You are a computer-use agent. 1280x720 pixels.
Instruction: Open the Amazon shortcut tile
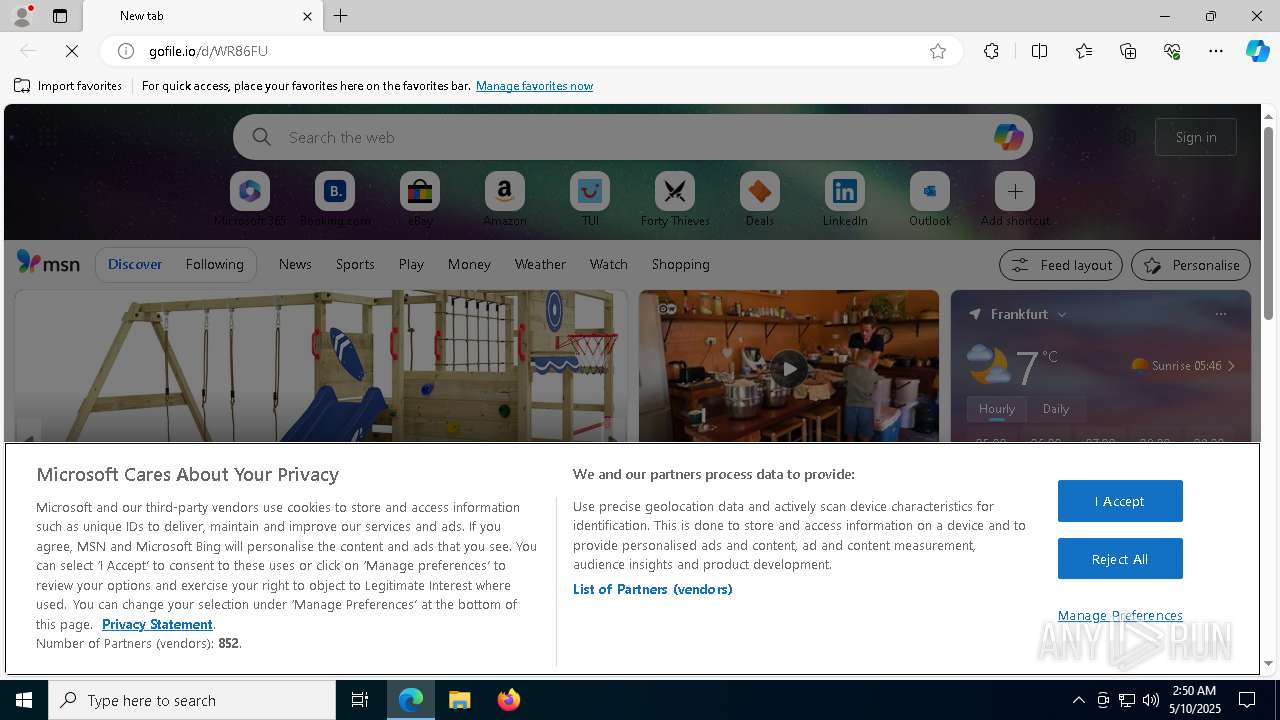(505, 199)
